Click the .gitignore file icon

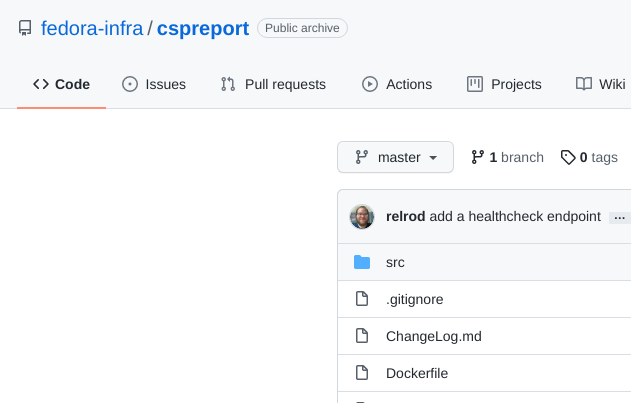[362, 299]
